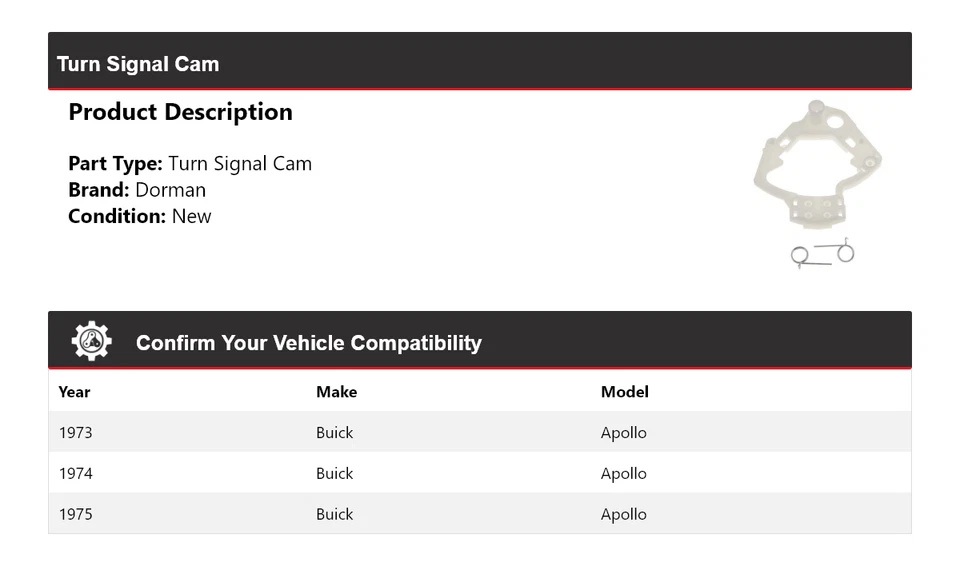Click the Brand Dorman text
This screenshot has width=960, height=566.
pos(137,190)
